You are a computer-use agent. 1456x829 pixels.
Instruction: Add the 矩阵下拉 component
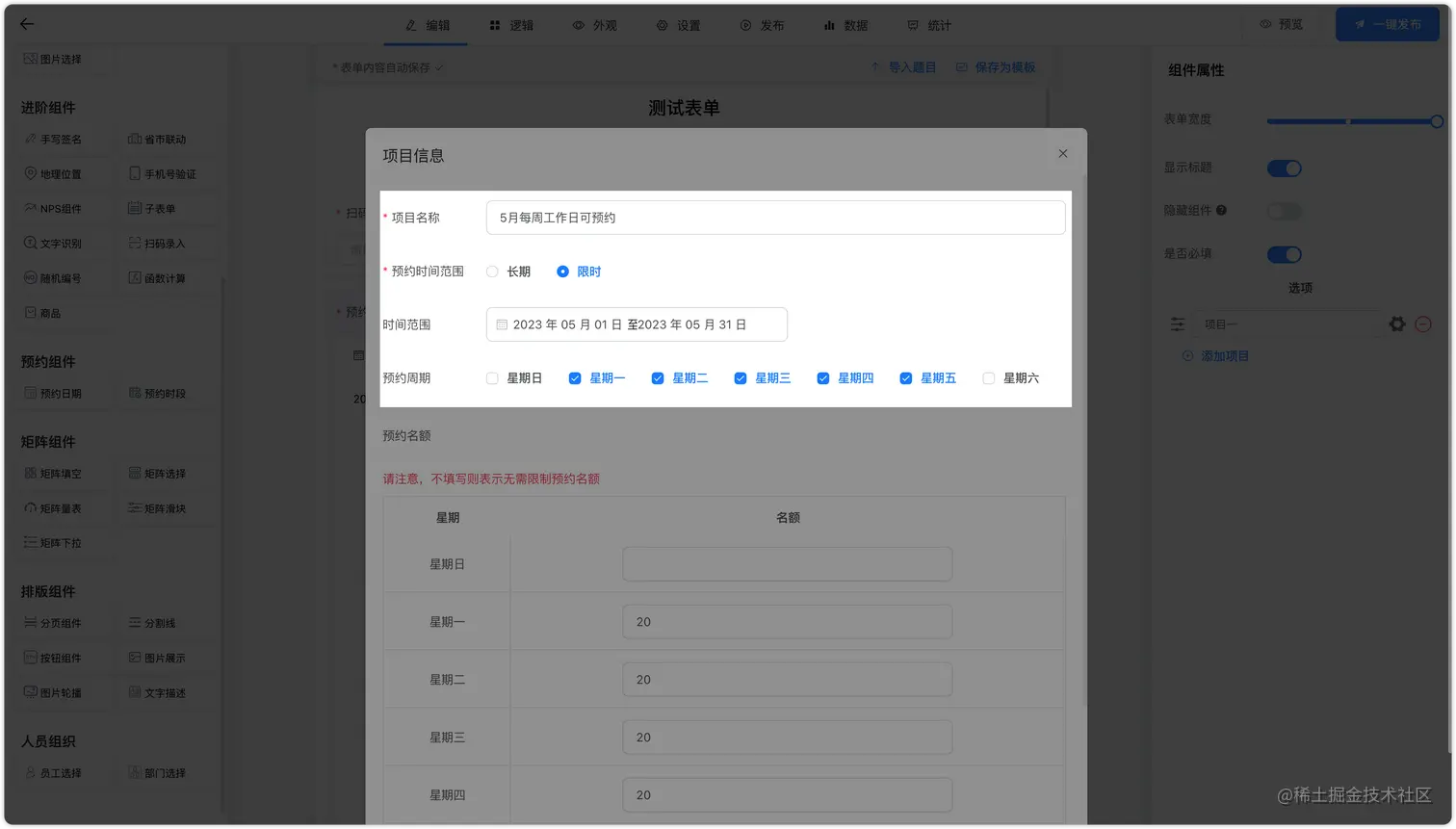(53, 543)
